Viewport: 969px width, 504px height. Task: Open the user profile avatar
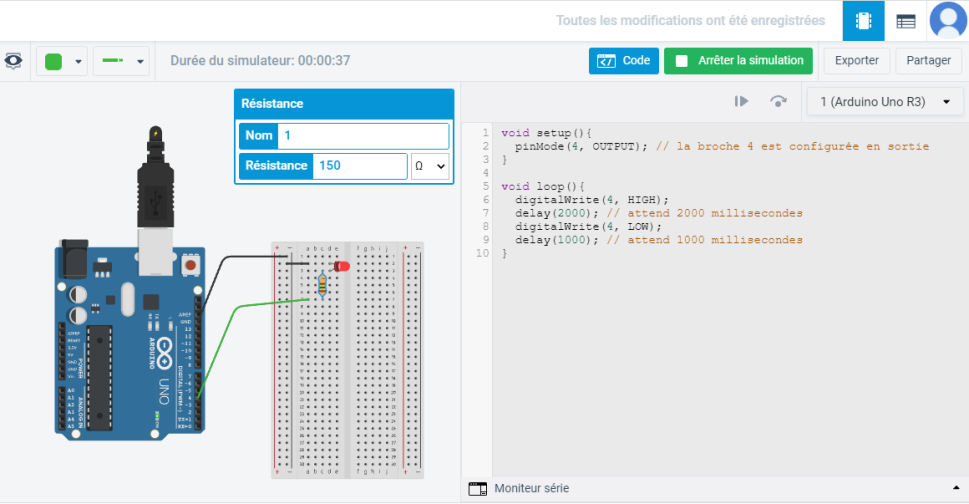point(947,21)
